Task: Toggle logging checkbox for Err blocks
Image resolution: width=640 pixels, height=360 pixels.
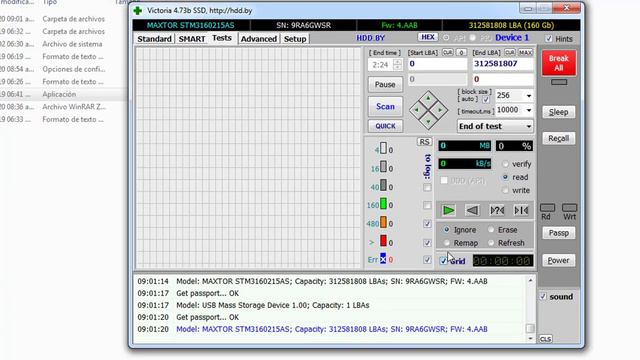Action: pyautogui.click(x=427, y=260)
